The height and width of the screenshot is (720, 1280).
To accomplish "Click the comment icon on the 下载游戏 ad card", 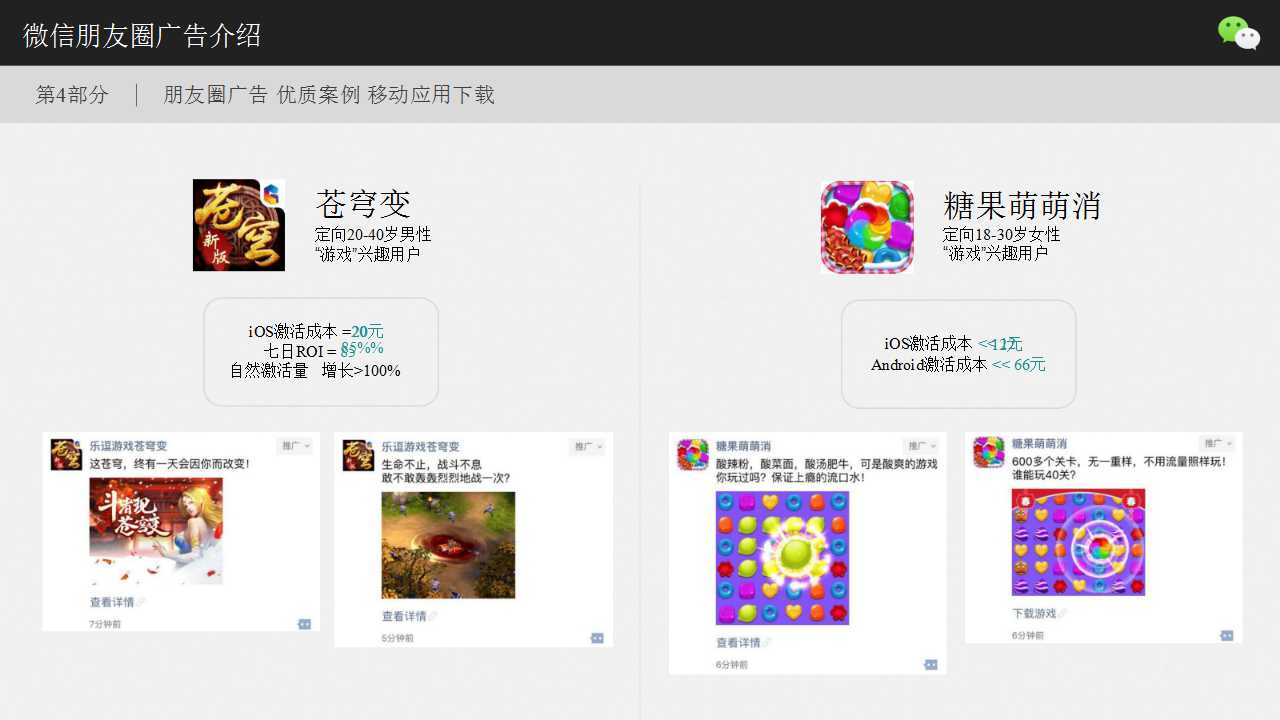I will (x=1227, y=633).
